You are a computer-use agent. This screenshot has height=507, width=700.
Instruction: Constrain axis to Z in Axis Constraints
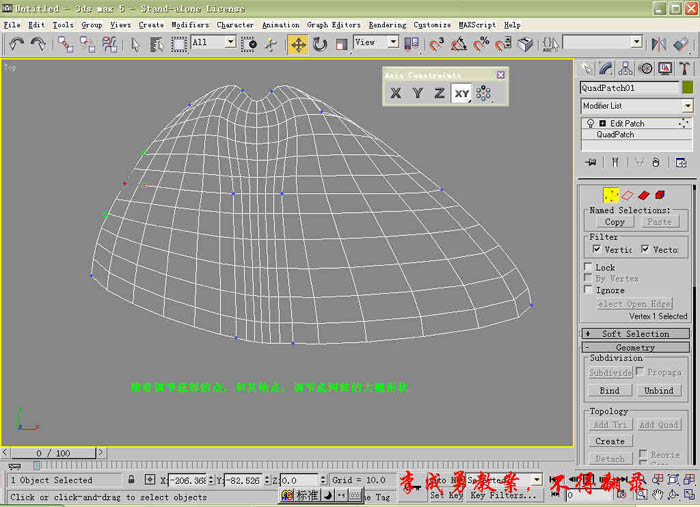439,93
